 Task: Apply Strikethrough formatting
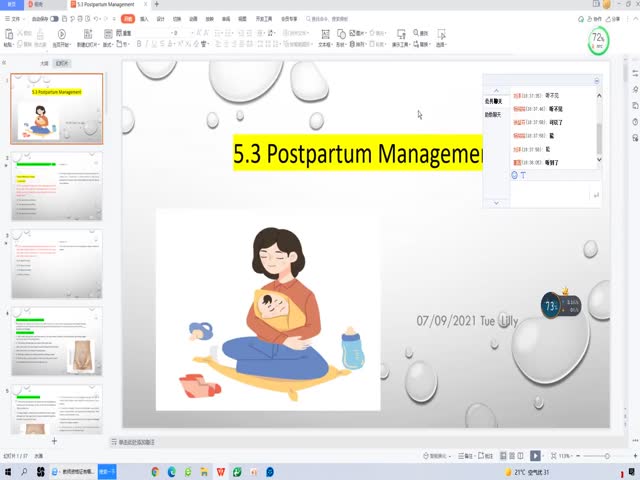pos(162,44)
